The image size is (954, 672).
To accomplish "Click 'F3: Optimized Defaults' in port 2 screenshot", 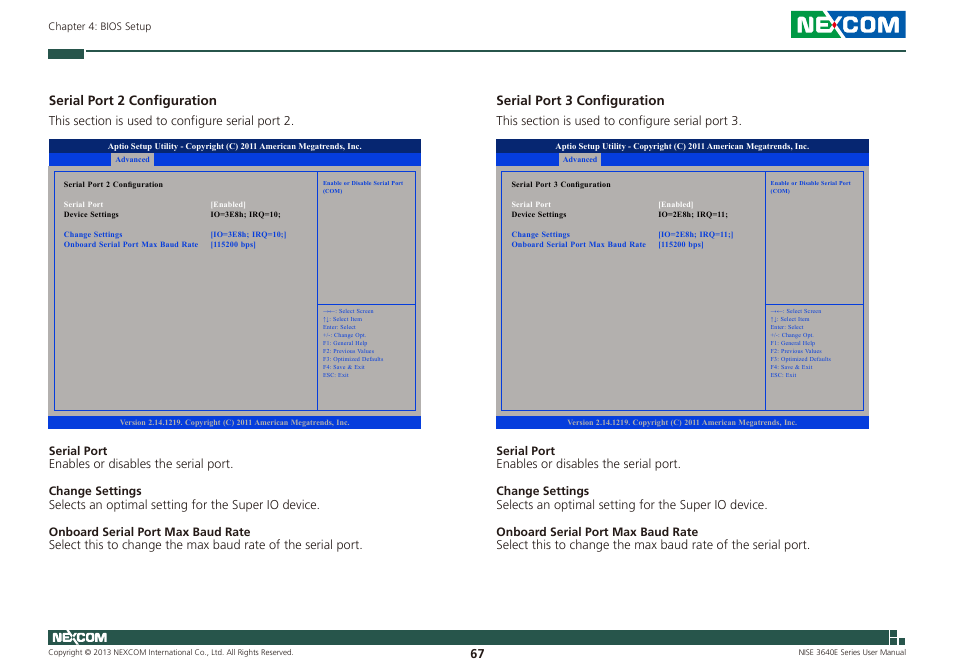I will 353,359.
